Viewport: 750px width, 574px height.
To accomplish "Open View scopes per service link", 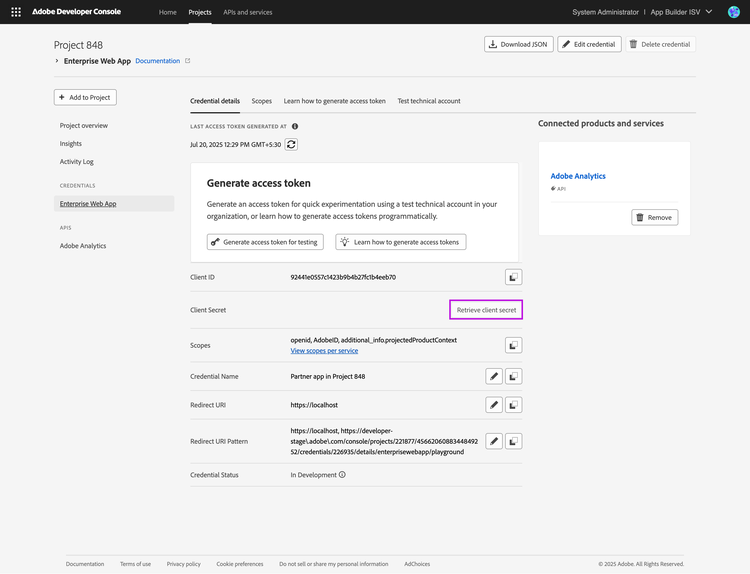I will pos(325,351).
